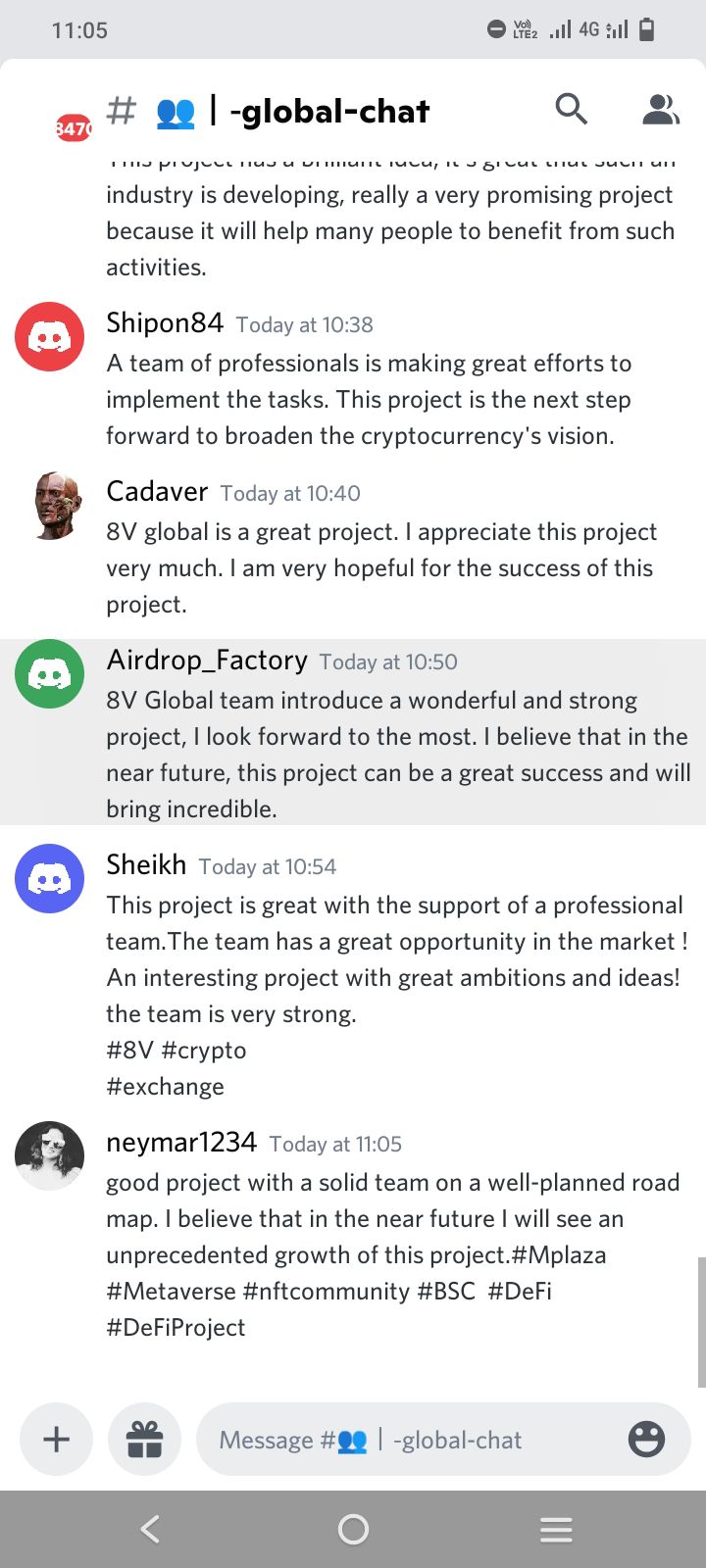Viewport: 706px width, 1568px height.
Task: Tap Shipon84's red Discord avatar
Action: coord(49,337)
